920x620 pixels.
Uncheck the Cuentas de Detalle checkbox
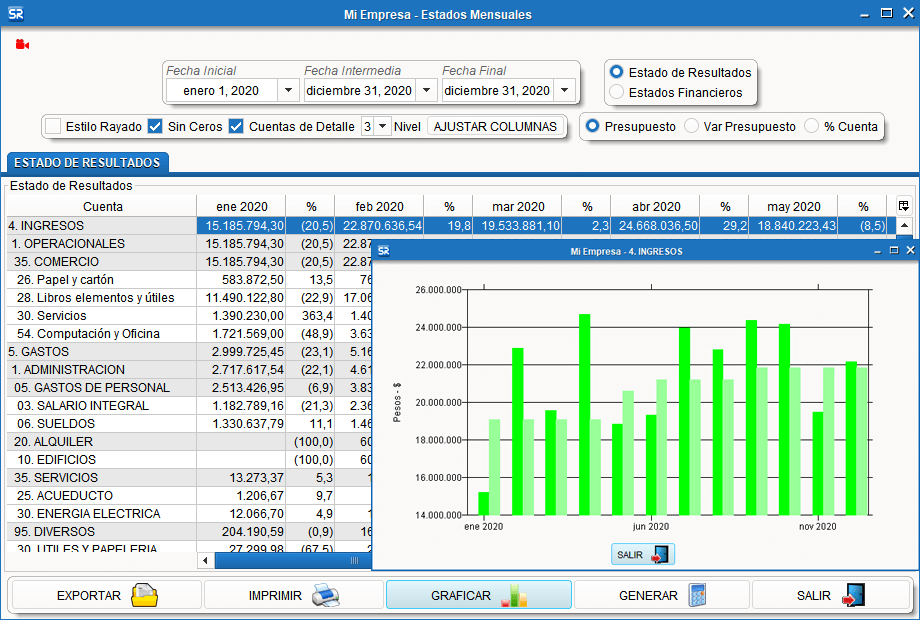tap(236, 126)
